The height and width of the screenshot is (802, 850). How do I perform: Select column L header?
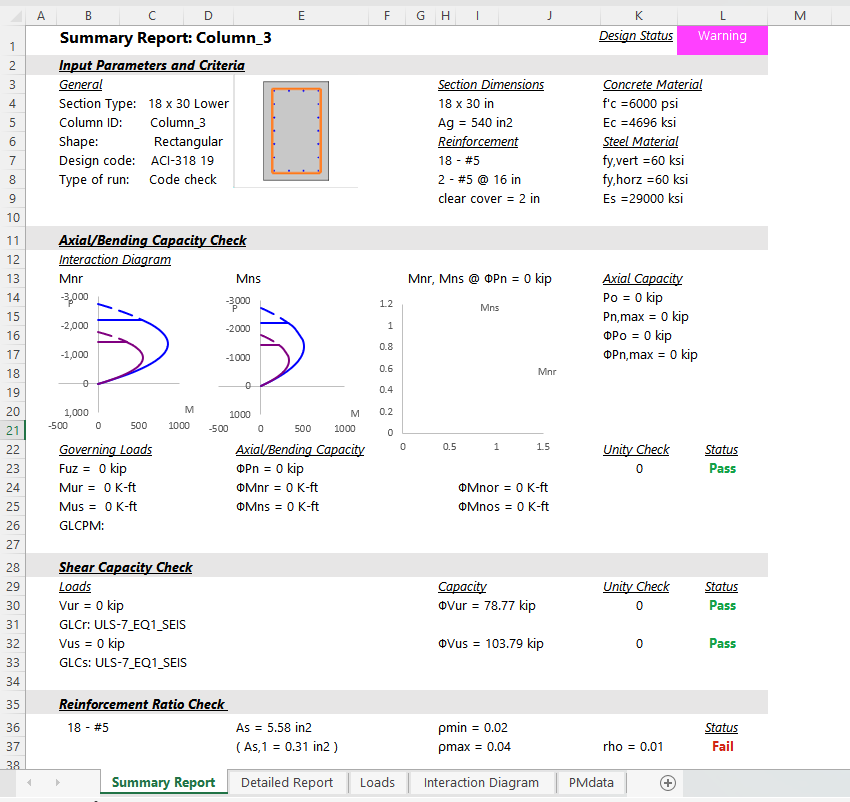click(722, 15)
